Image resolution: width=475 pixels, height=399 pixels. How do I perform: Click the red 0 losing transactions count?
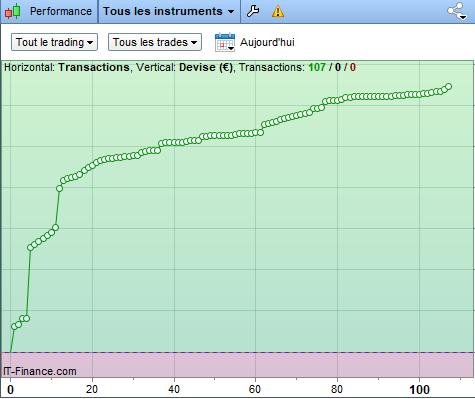pos(353,67)
